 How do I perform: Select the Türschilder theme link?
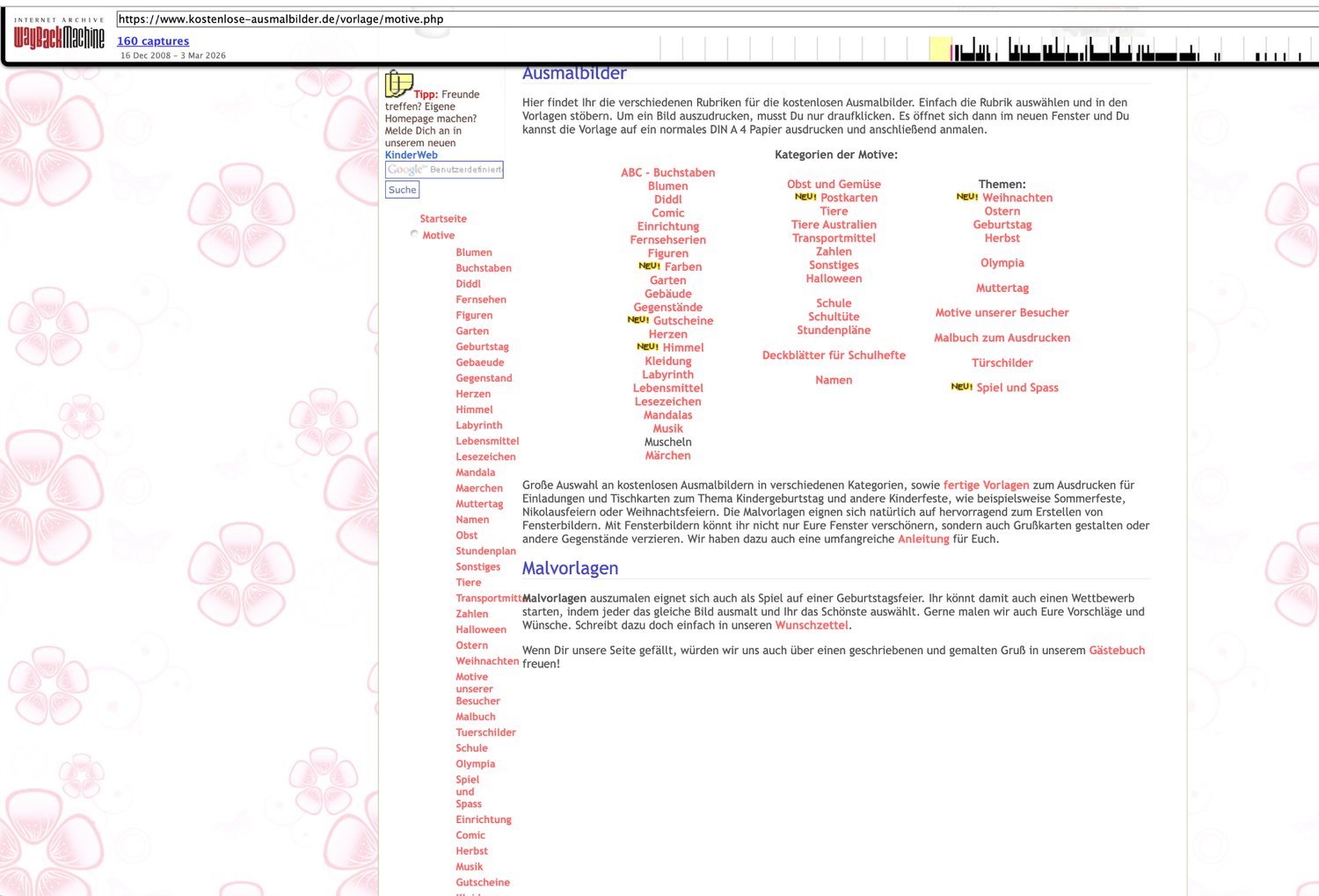point(1002,363)
